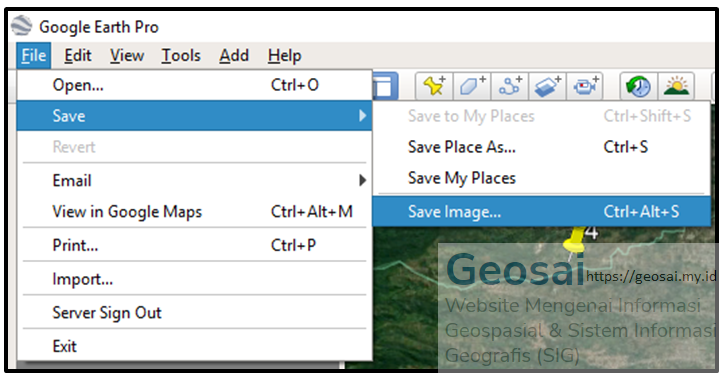The image size is (725, 379).
Task: Select Save Image... from submenu
Action: pyautogui.click(x=541, y=212)
